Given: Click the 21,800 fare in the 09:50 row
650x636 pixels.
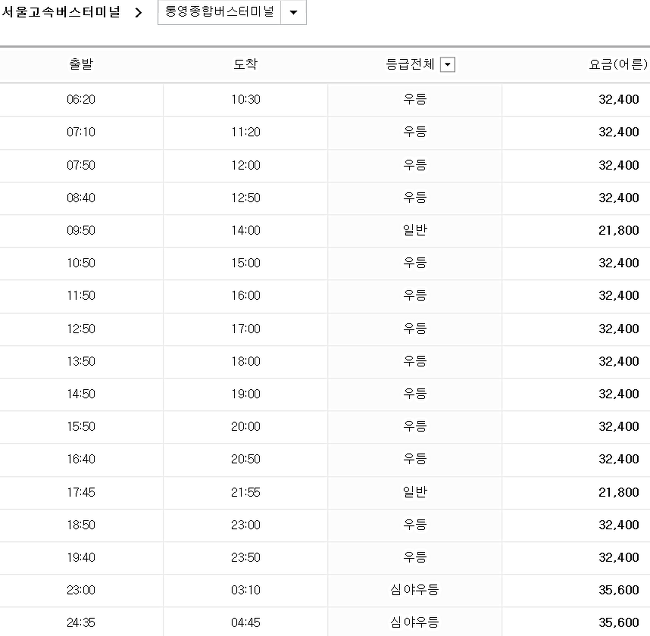Looking at the screenshot, I should (x=618, y=231).
